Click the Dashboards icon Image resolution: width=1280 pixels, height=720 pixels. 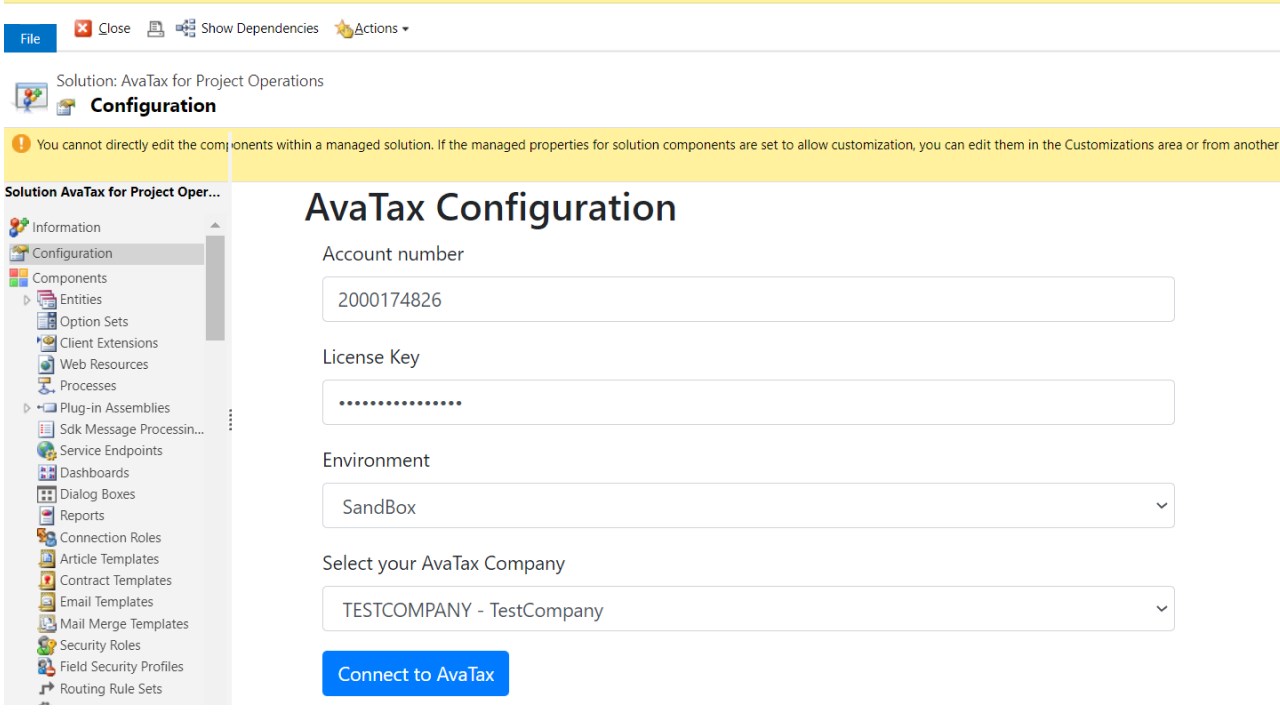(46, 472)
